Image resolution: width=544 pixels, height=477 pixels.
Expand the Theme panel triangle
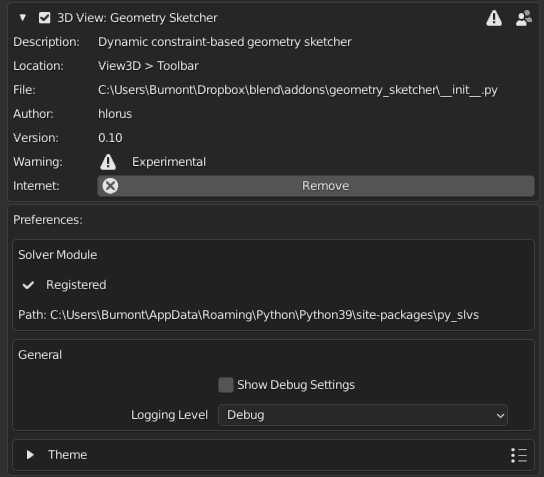[x=30, y=455]
